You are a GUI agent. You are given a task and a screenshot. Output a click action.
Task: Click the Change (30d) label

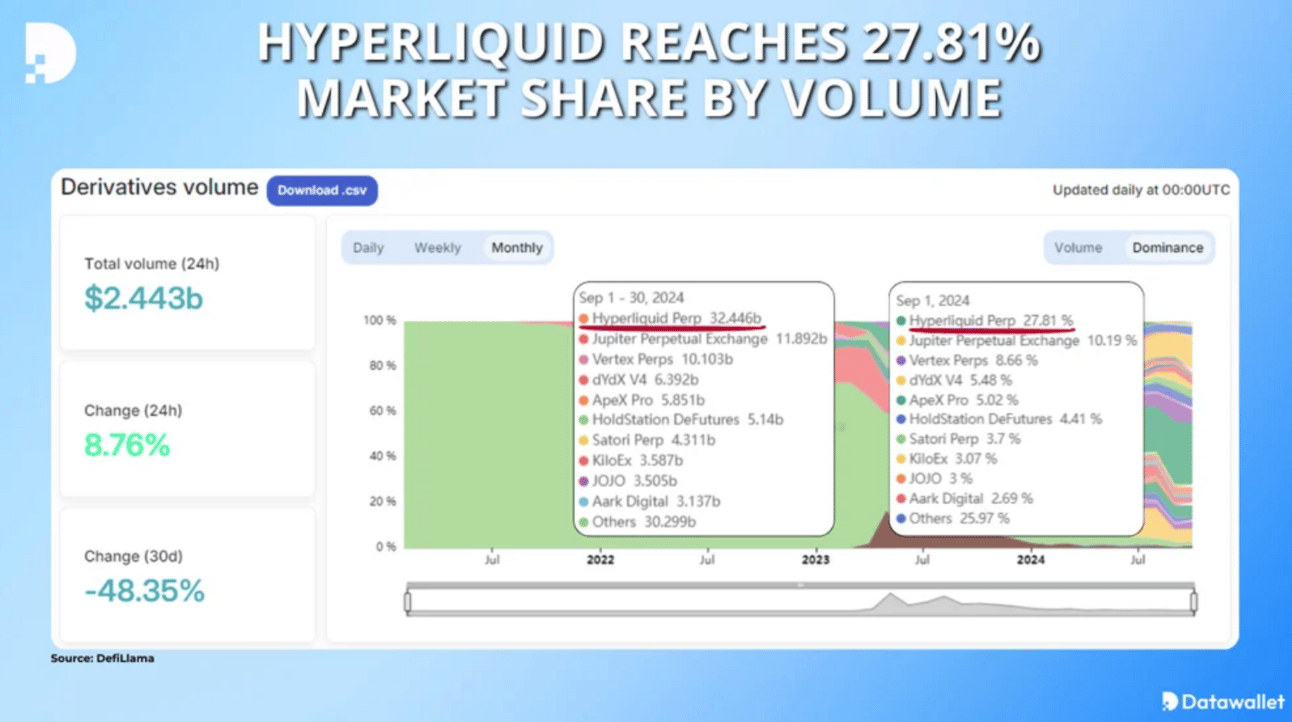[x=133, y=556]
